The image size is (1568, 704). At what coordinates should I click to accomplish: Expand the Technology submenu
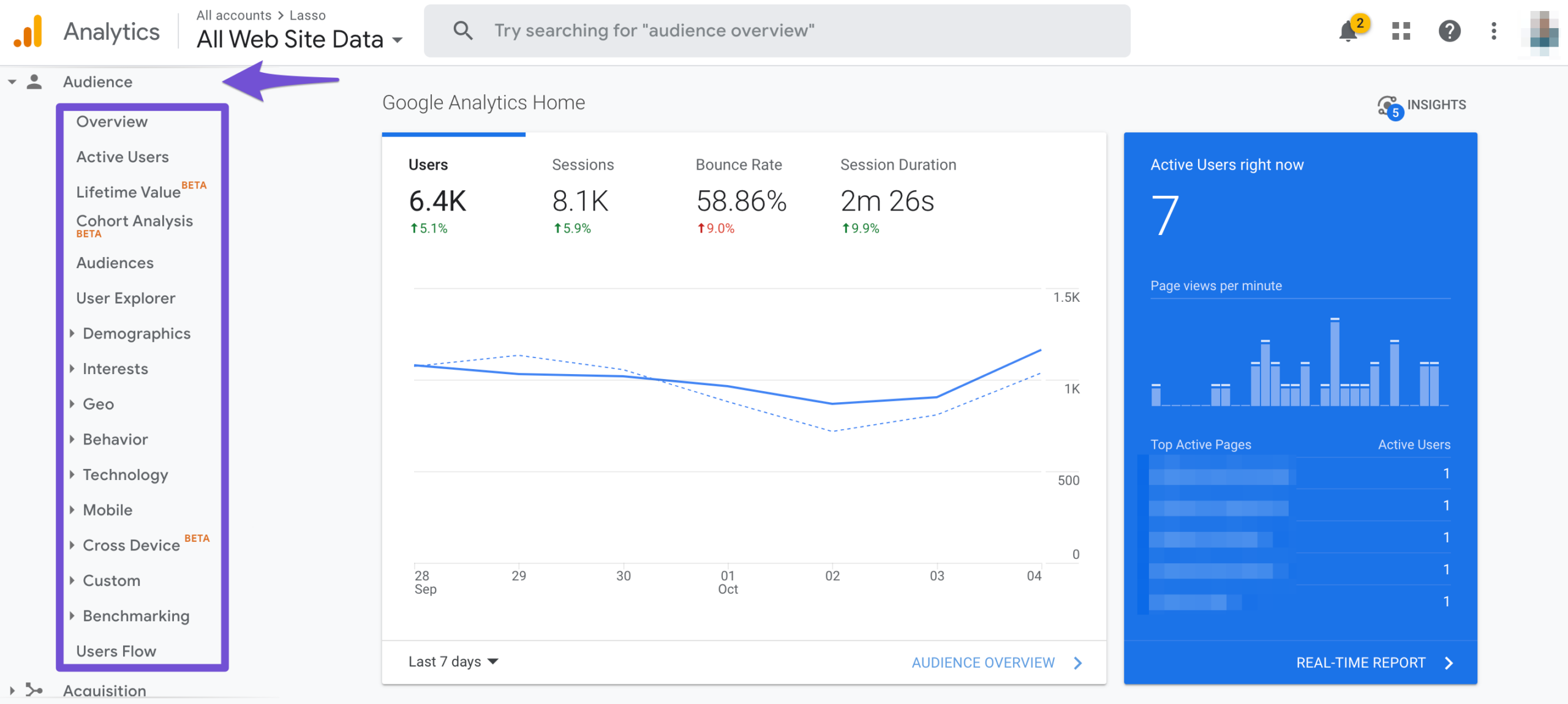pyautogui.click(x=72, y=474)
